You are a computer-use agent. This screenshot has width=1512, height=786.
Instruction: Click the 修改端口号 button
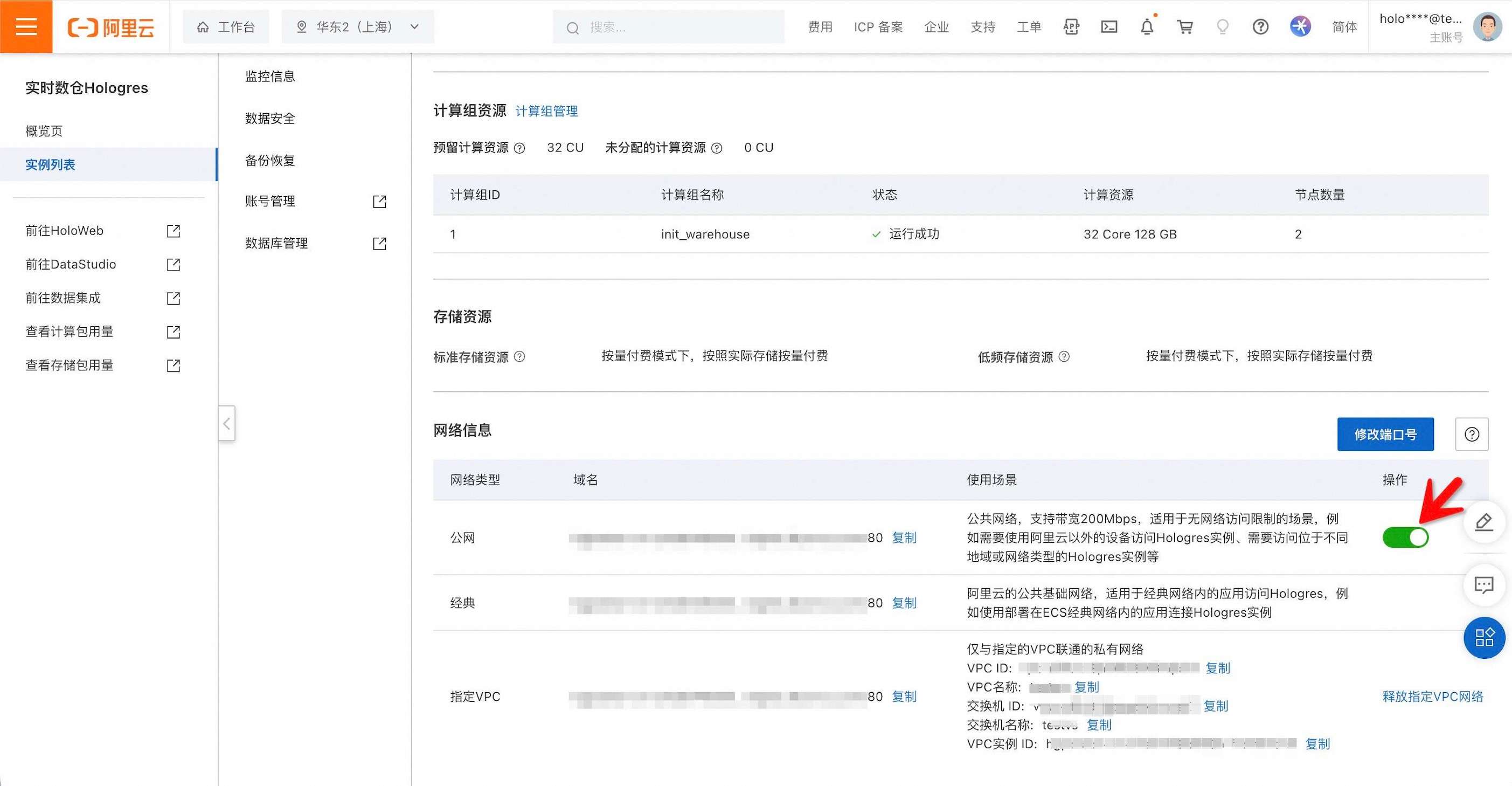tap(1385, 434)
